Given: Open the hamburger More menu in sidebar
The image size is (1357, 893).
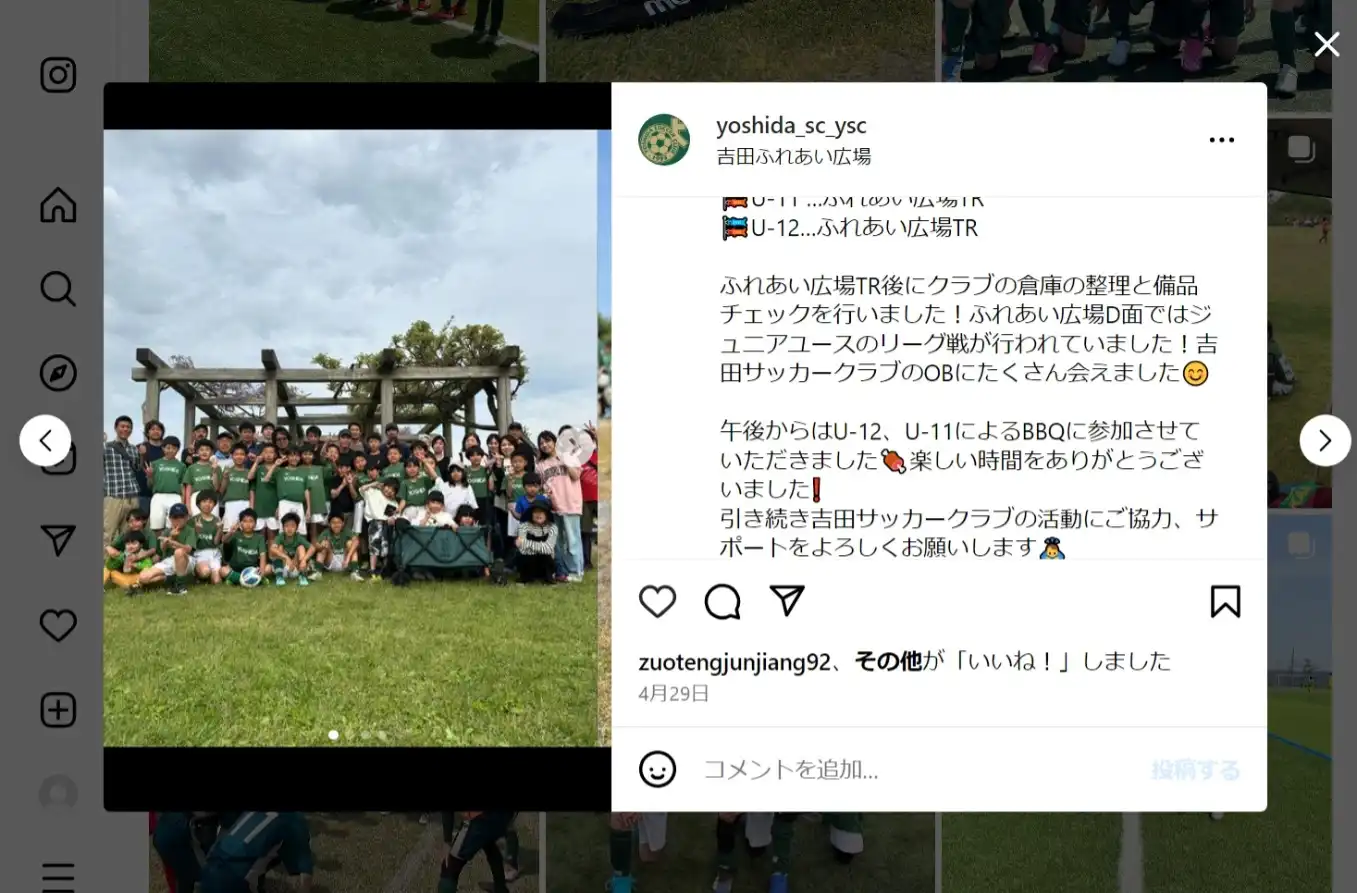Looking at the screenshot, I should [58, 877].
